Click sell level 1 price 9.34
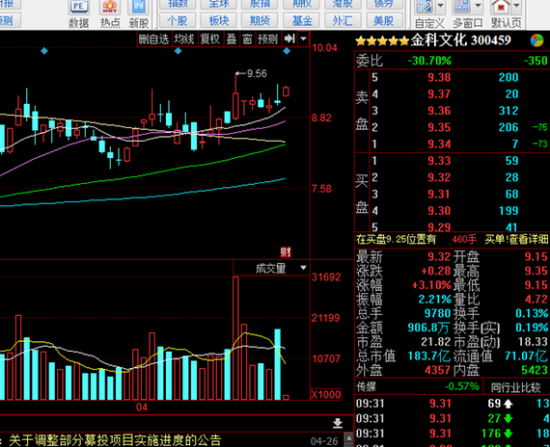 pos(439,144)
